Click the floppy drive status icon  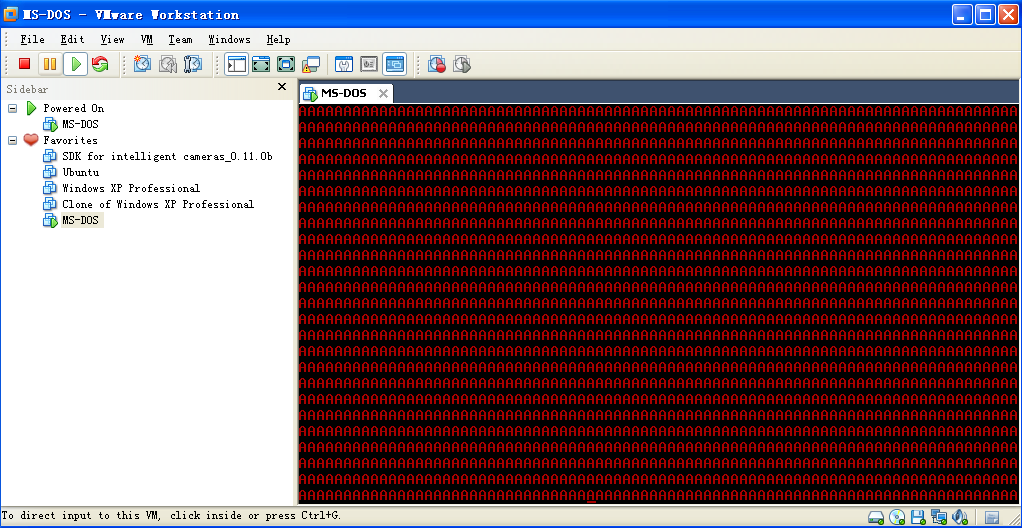[918, 518]
